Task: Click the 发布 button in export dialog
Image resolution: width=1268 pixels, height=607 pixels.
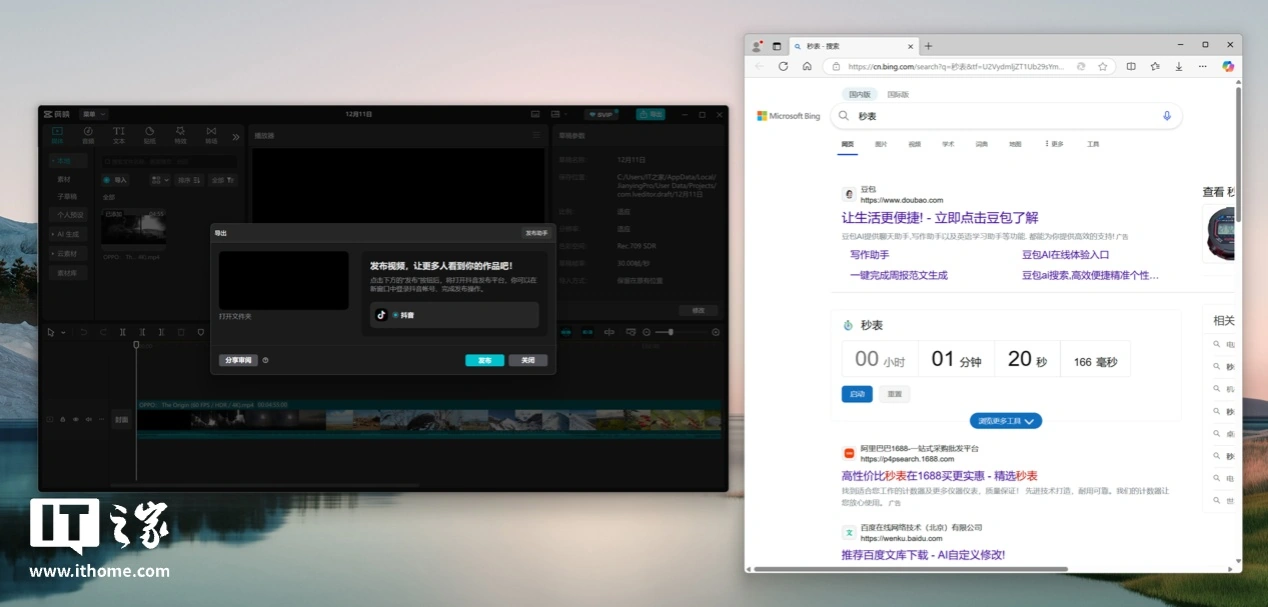Action: tap(484, 360)
